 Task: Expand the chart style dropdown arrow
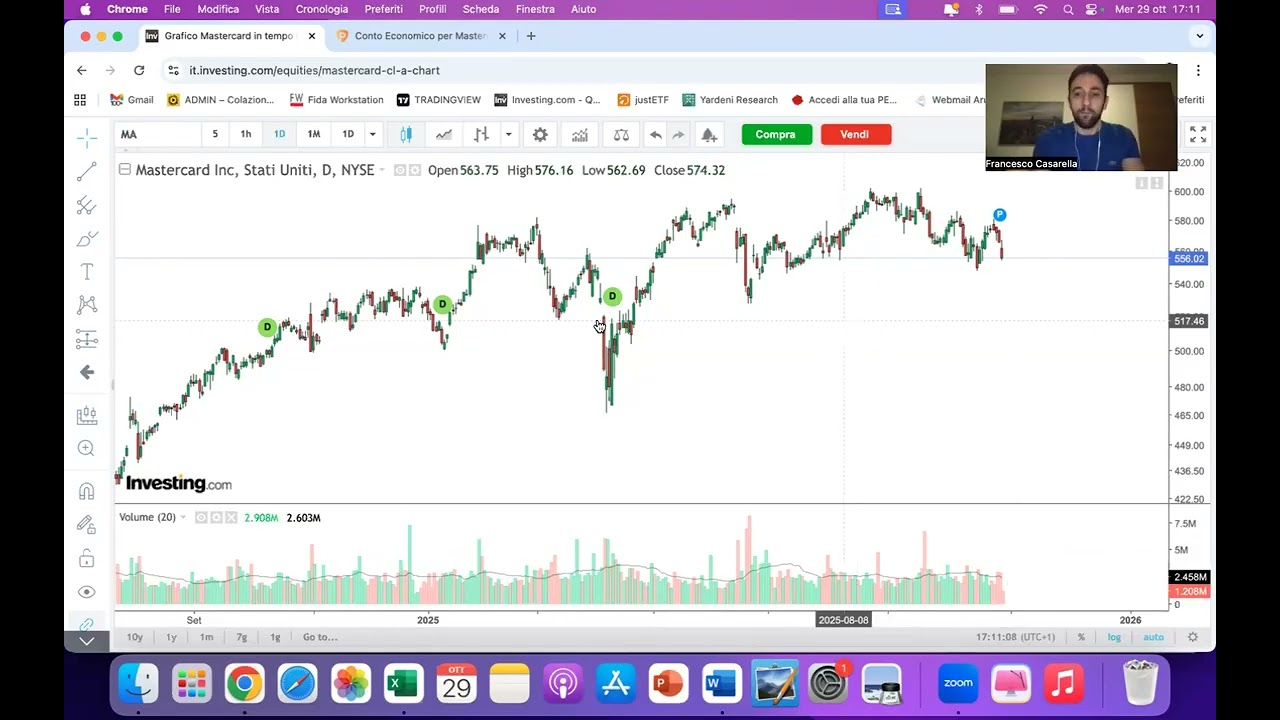[x=508, y=134]
